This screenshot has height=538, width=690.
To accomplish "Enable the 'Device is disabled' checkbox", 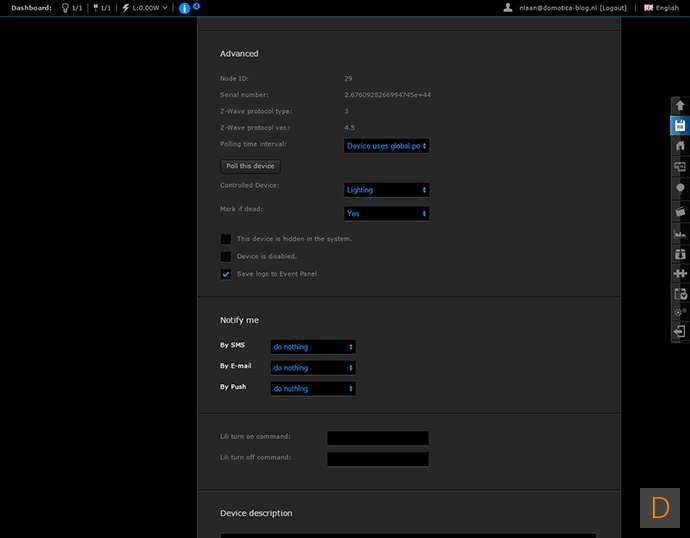I will pyautogui.click(x=226, y=257).
